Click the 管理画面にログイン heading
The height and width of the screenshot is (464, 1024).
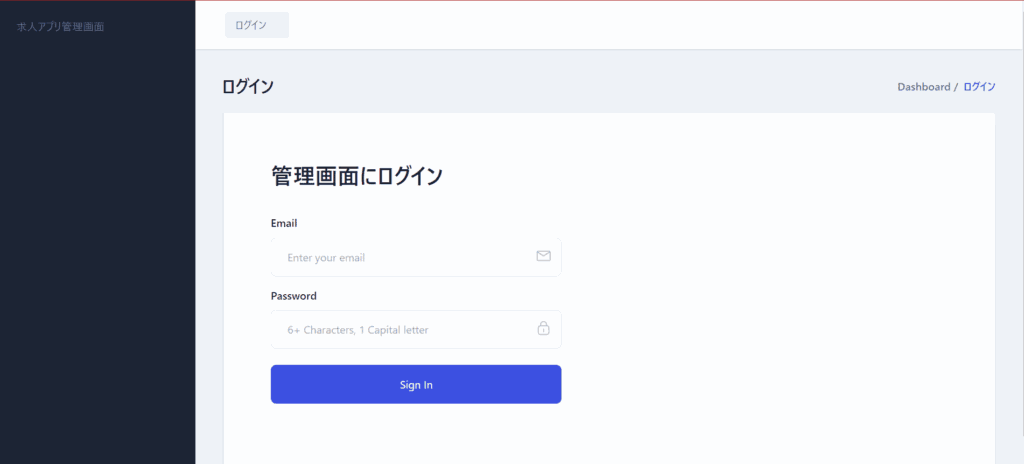coord(356,177)
